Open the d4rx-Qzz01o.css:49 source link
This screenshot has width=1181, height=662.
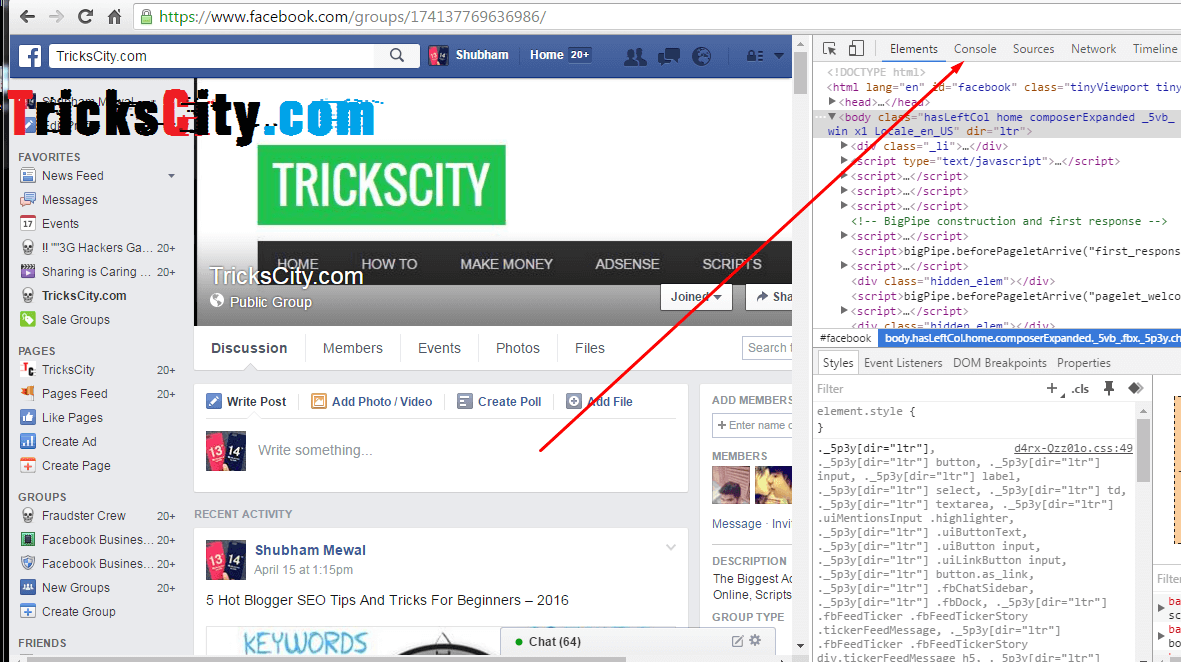pos(1073,448)
